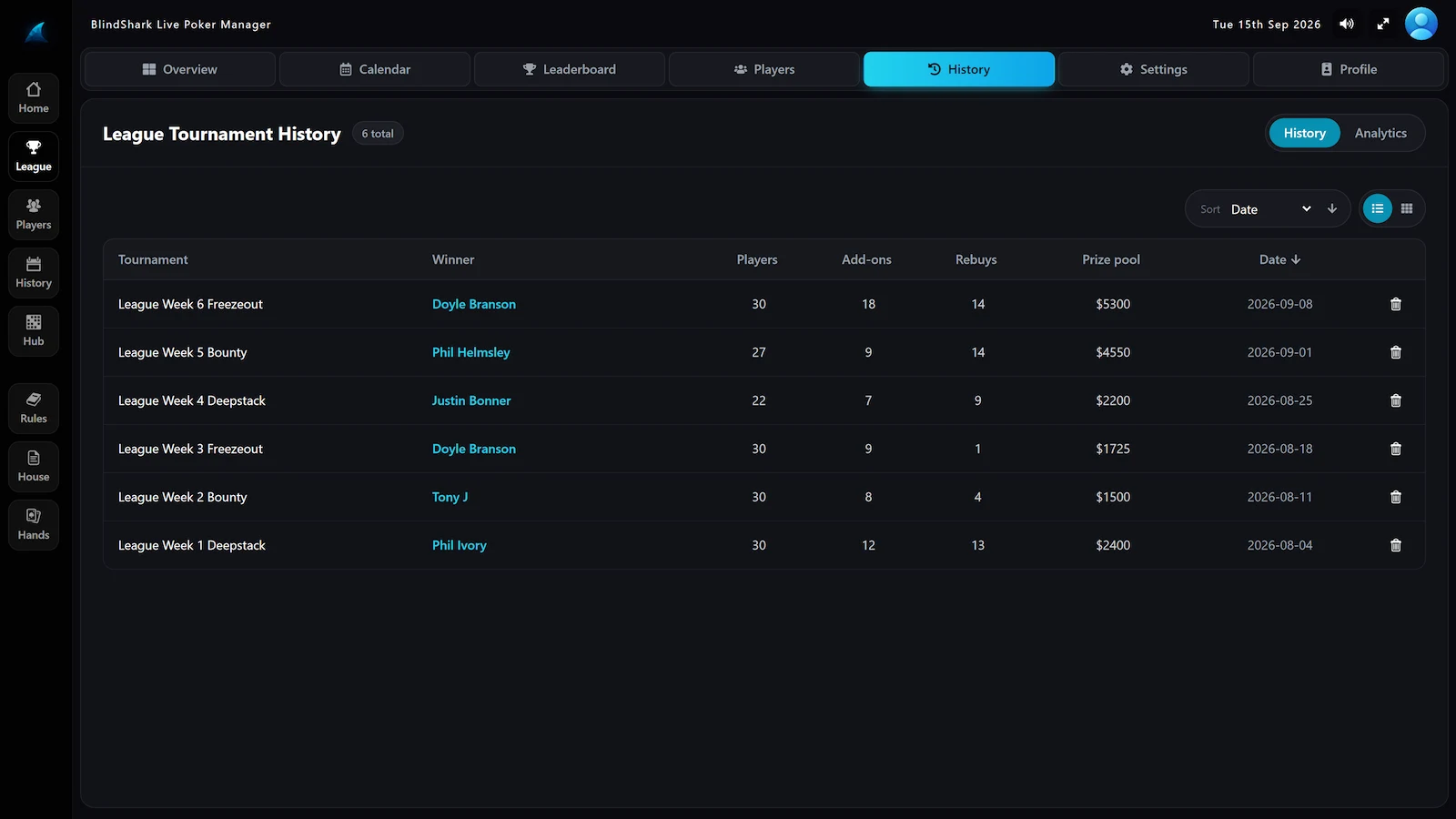Open winner Tony J's profile link

pyautogui.click(x=450, y=497)
